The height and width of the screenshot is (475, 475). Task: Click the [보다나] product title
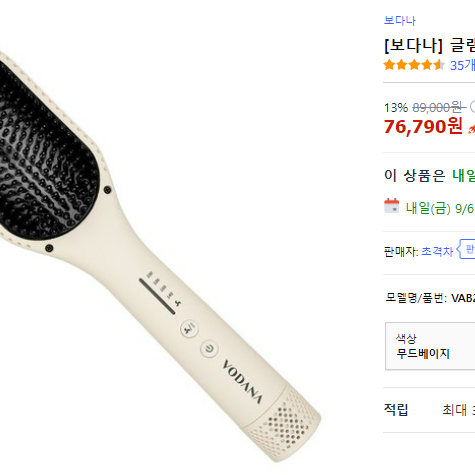pyautogui.click(x=430, y=45)
